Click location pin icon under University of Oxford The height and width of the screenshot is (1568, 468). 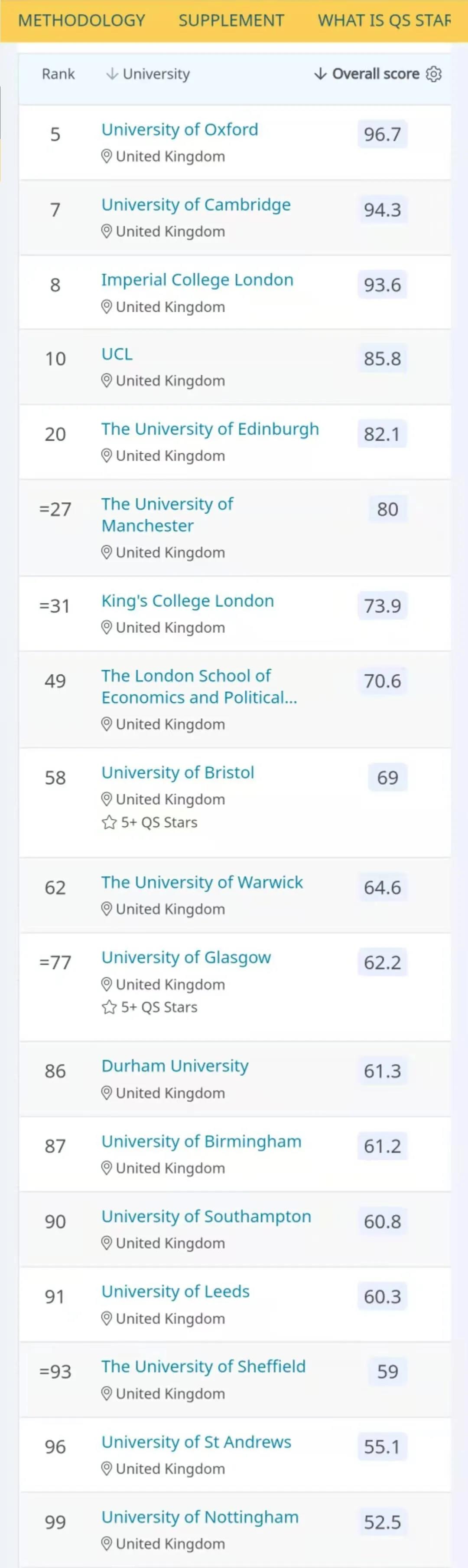point(106,157)
